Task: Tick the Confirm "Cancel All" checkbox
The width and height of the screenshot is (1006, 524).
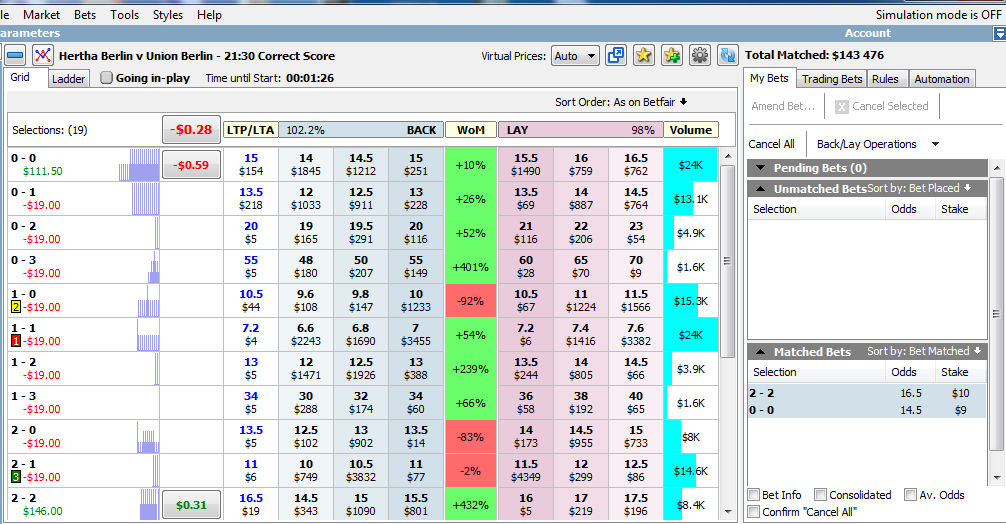Action: (754, 512)
